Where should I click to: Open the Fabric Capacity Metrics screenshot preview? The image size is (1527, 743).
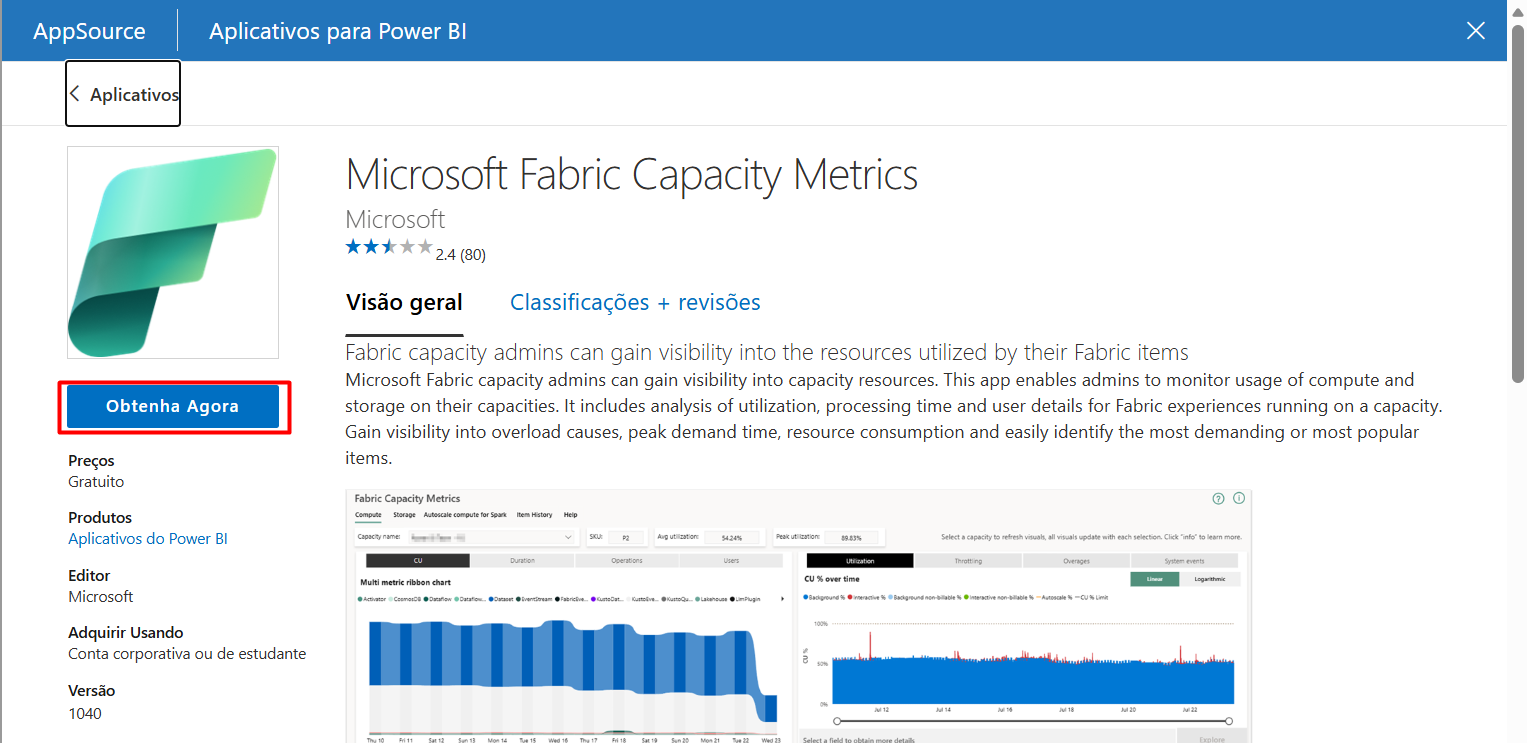tap(798, 616)
